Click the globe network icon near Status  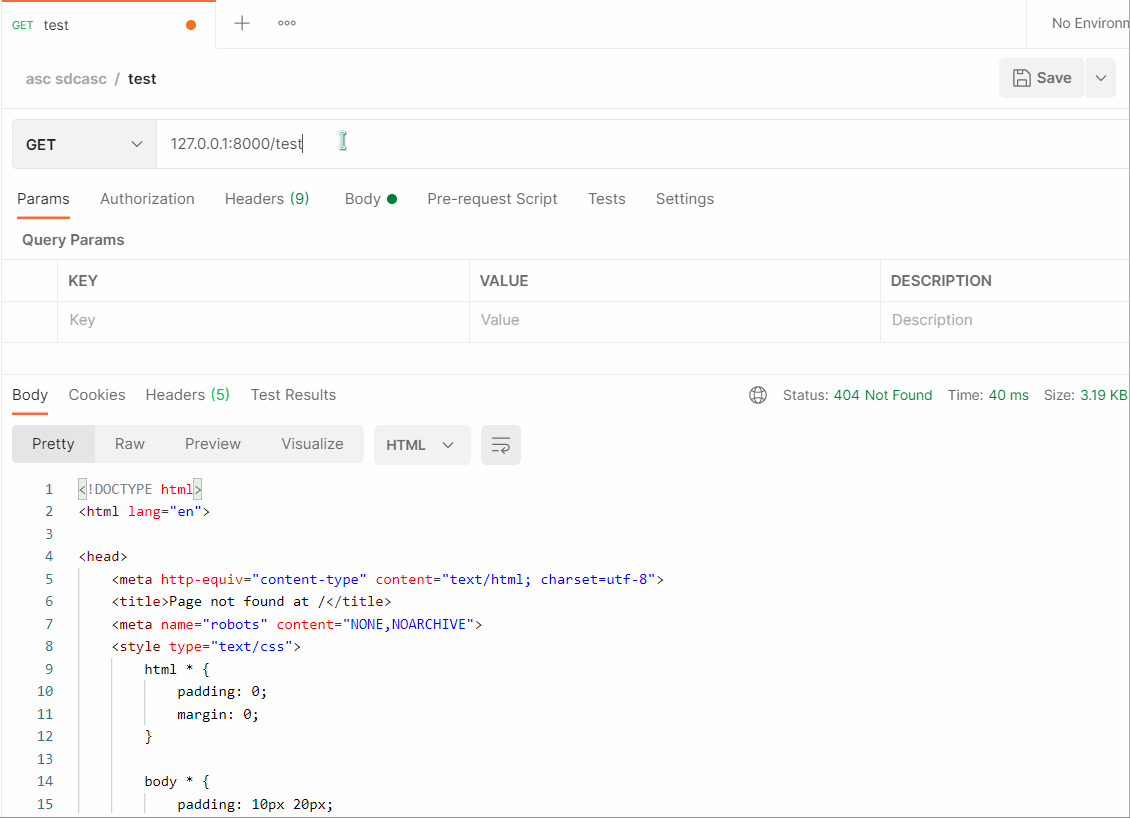click(x=758, y=395)
